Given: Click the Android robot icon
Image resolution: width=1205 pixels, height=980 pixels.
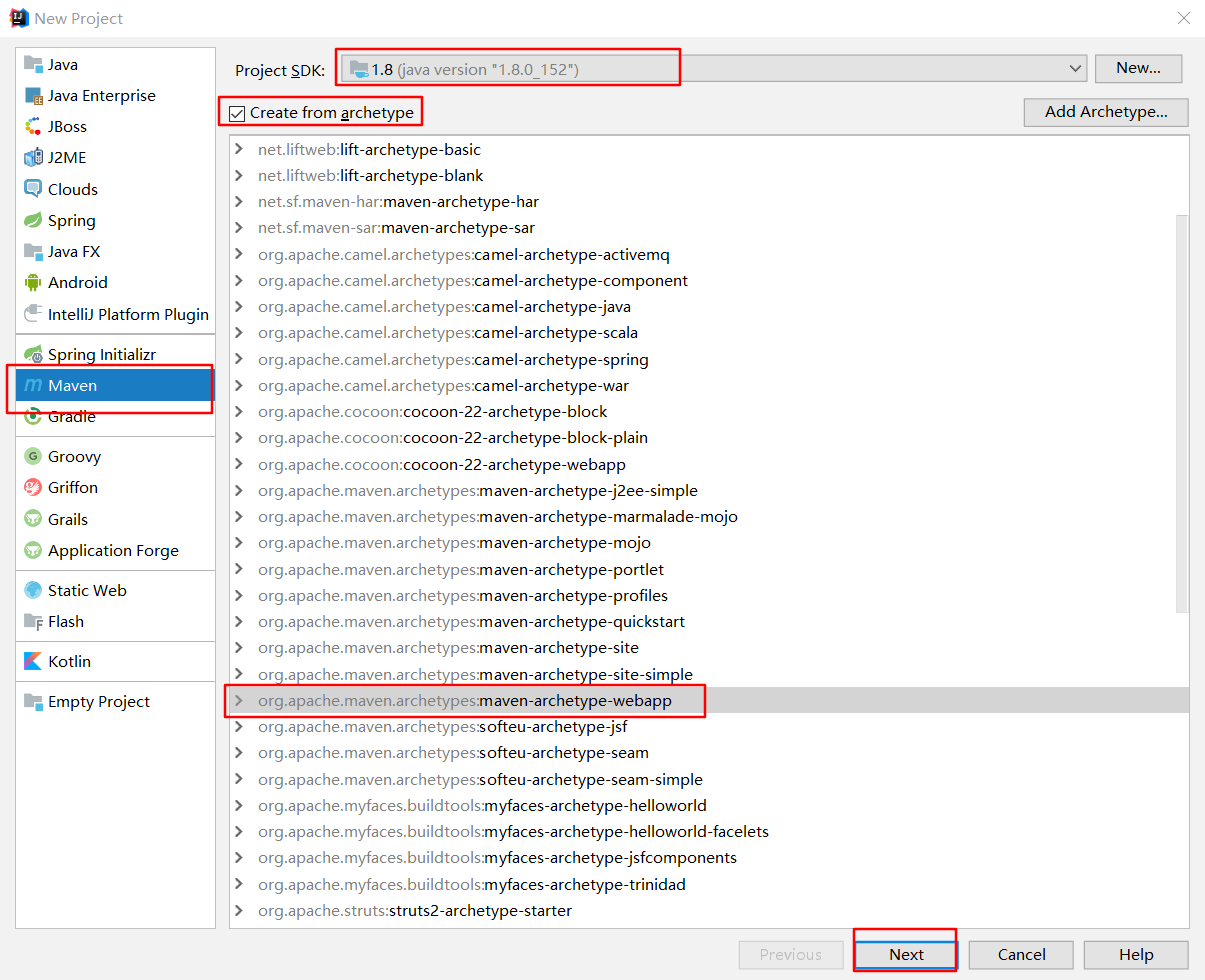Looking at the screenshot, I should coord(33,283).
